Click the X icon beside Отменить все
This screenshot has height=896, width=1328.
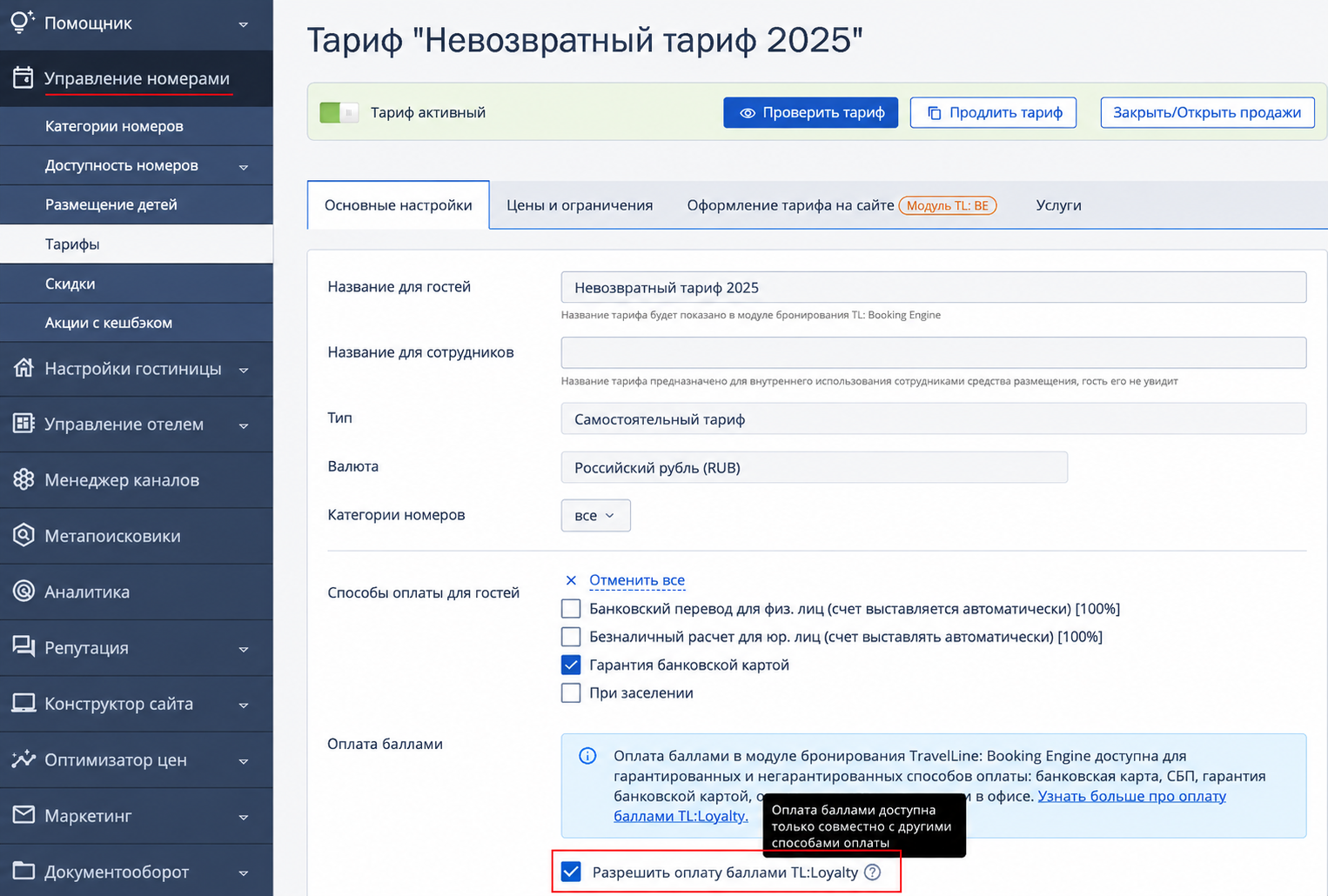[571, 580]
